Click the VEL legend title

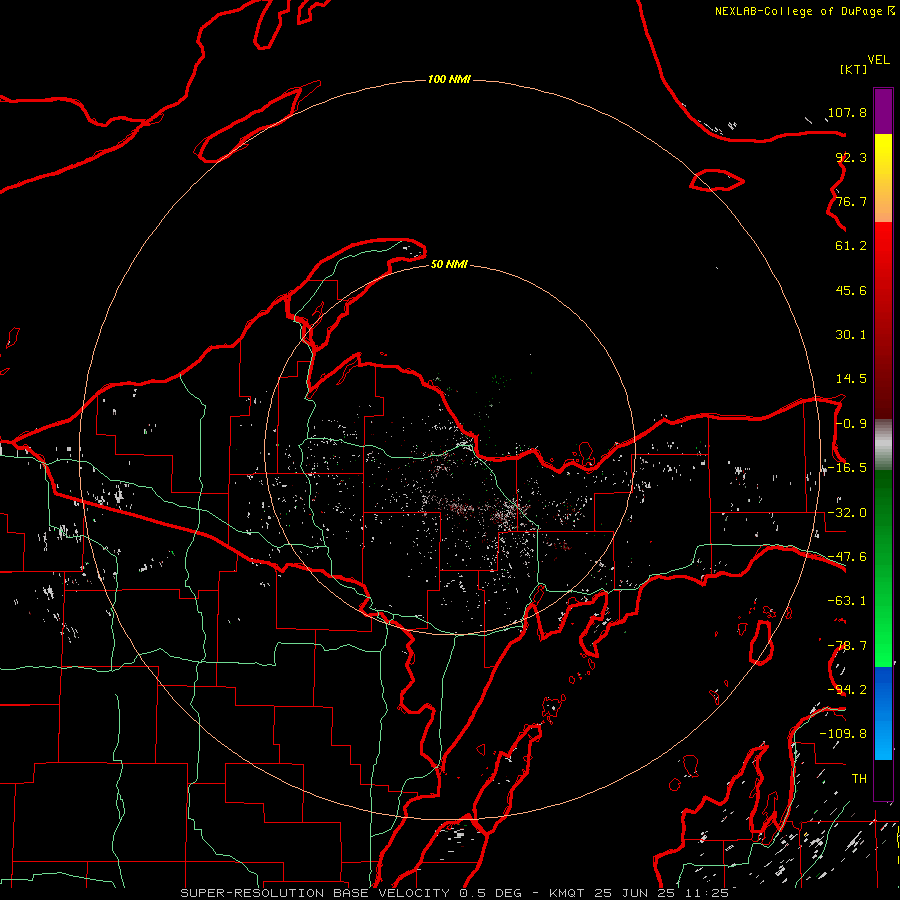point(878,60)
